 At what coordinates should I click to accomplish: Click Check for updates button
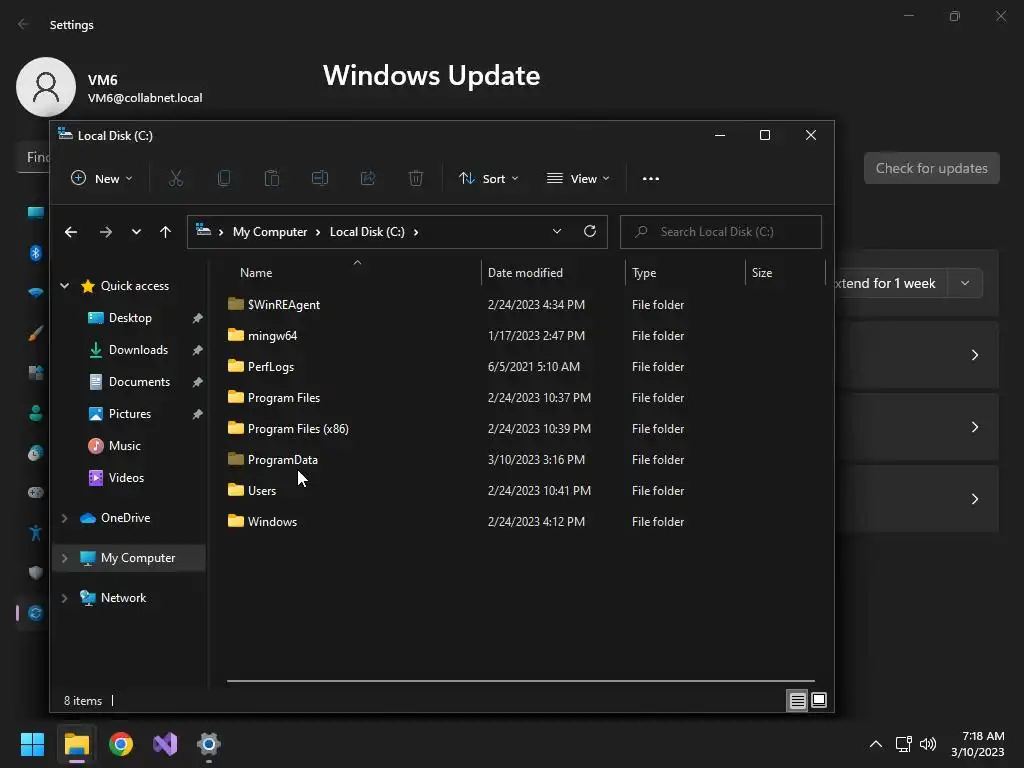[931, 168]
